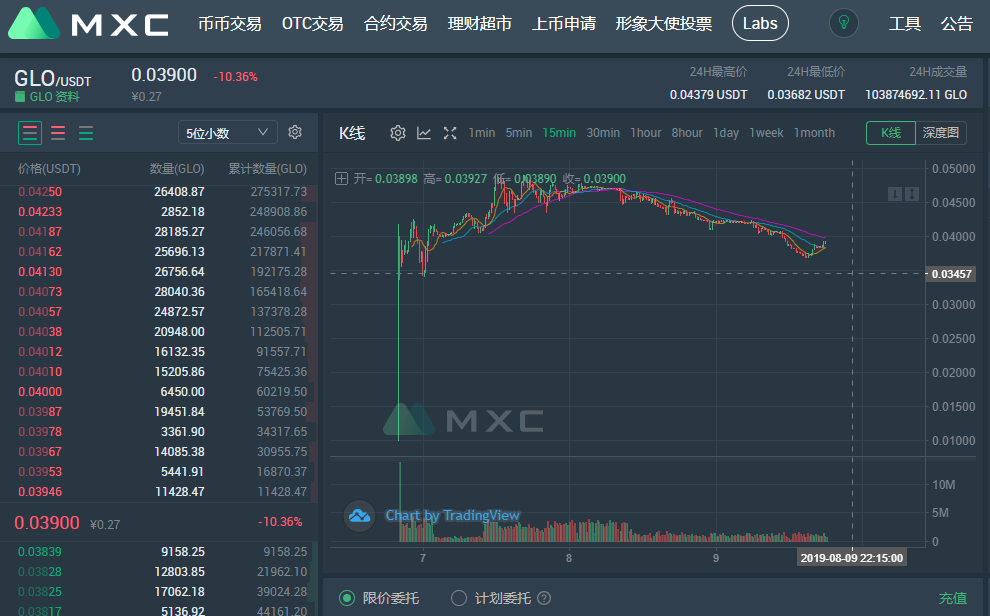Click sell order price 0.04130
The width and height of the screenshot is (990, 616).
[x=40, y=271]
